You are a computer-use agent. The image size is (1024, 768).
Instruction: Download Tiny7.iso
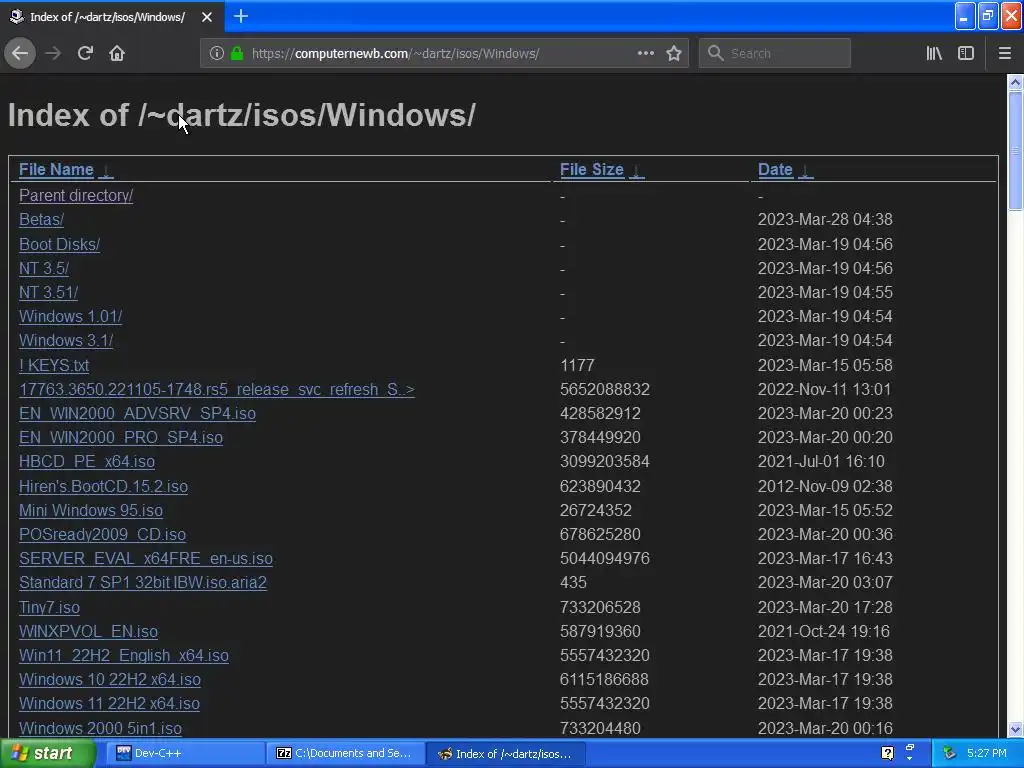[x=50, y=607]
